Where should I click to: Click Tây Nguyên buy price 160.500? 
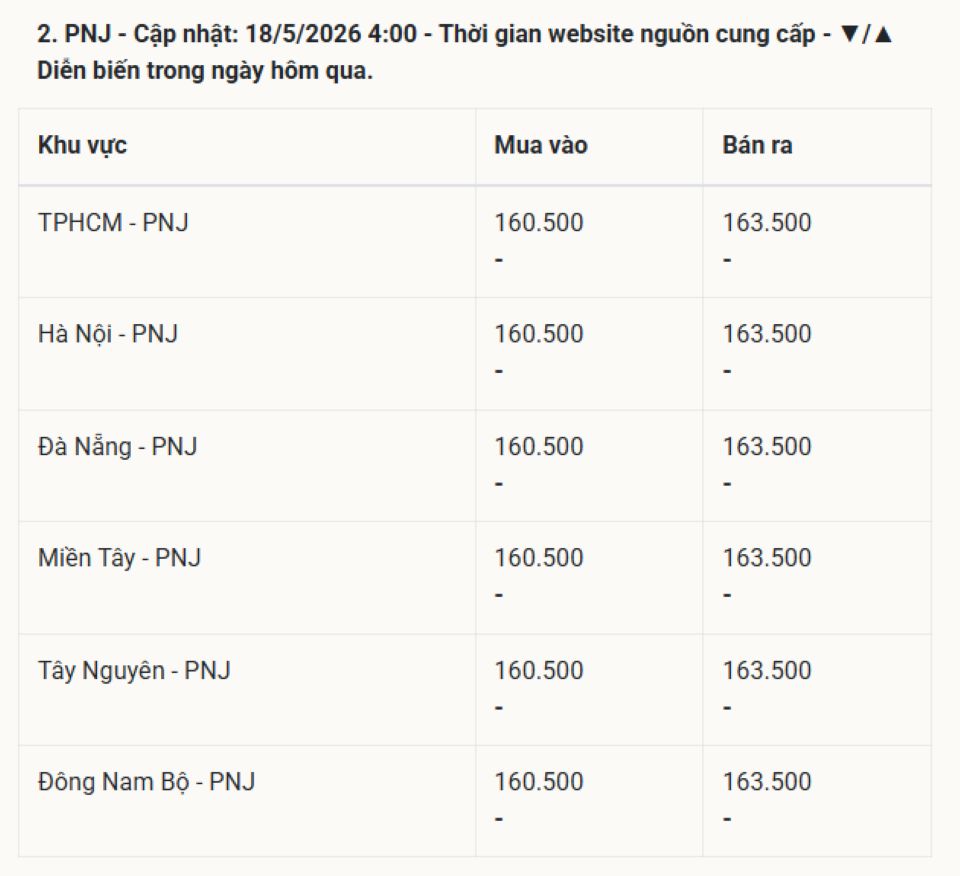539,670
